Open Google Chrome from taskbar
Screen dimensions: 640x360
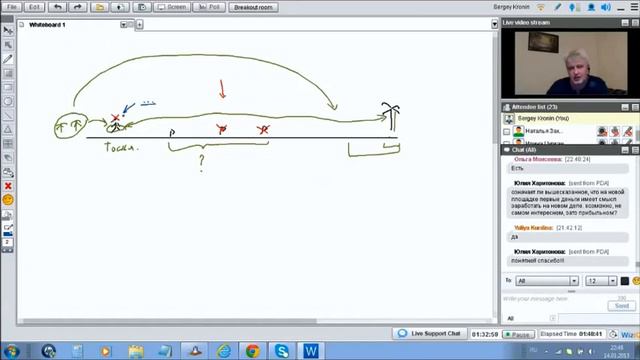[x=253, y=351]
